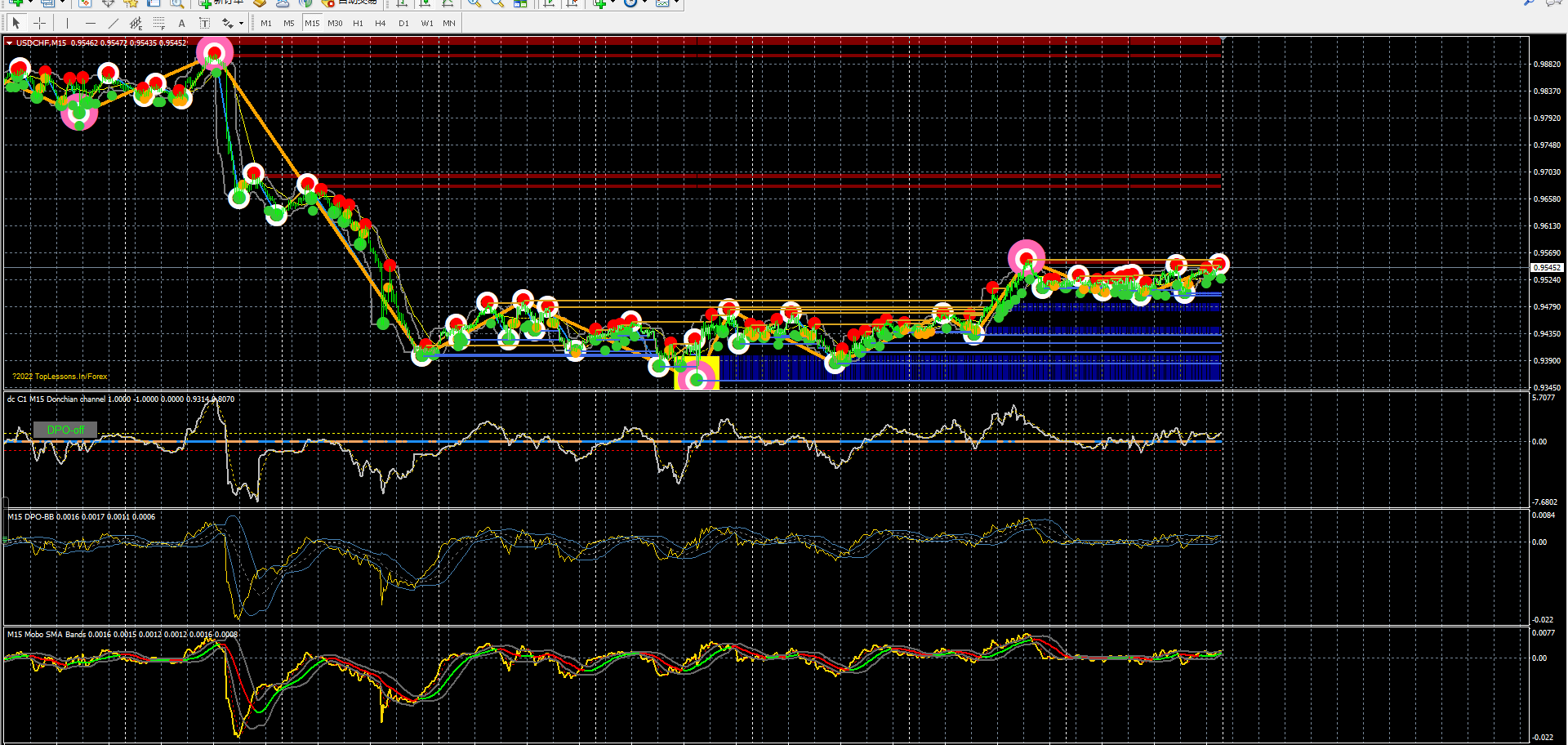Switch to the D1 timeframe tab

pyautogui.click(x=403, y=23)
